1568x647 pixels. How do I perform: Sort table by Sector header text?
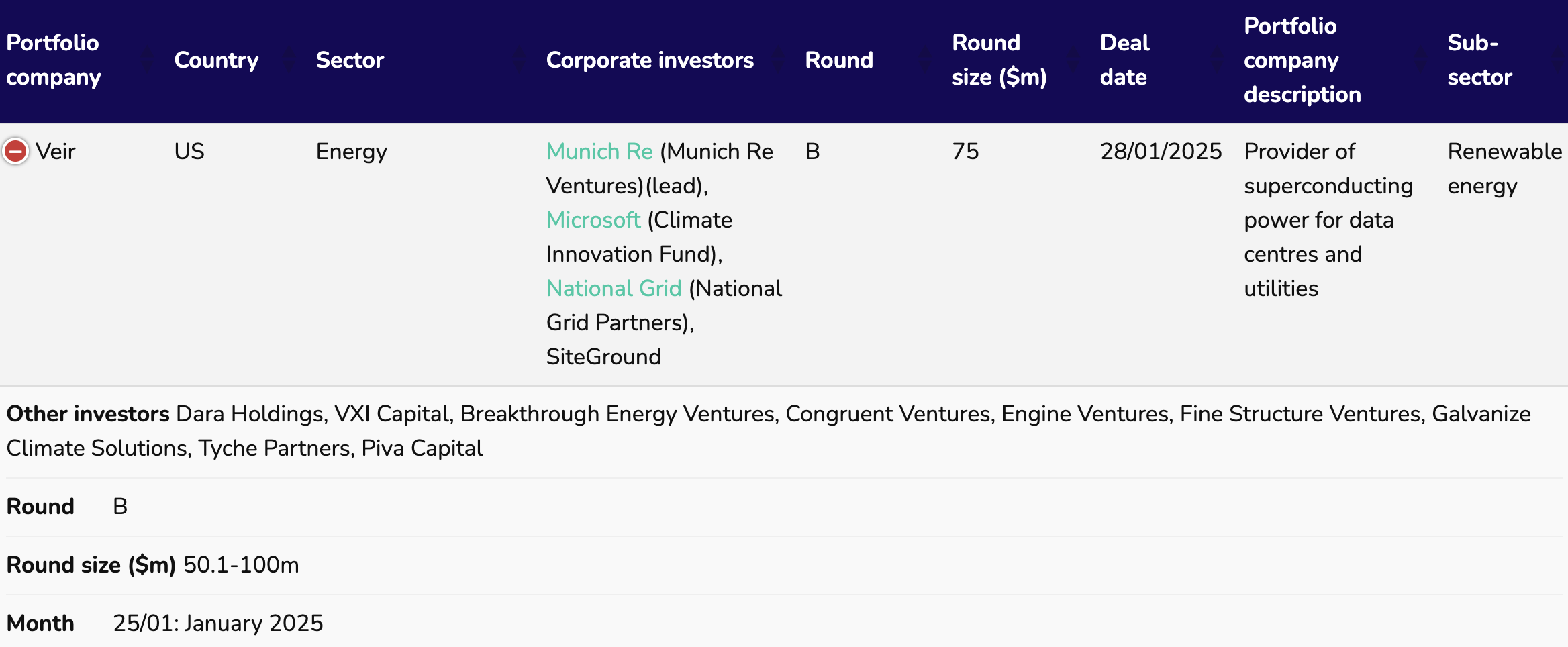[350, 60]
